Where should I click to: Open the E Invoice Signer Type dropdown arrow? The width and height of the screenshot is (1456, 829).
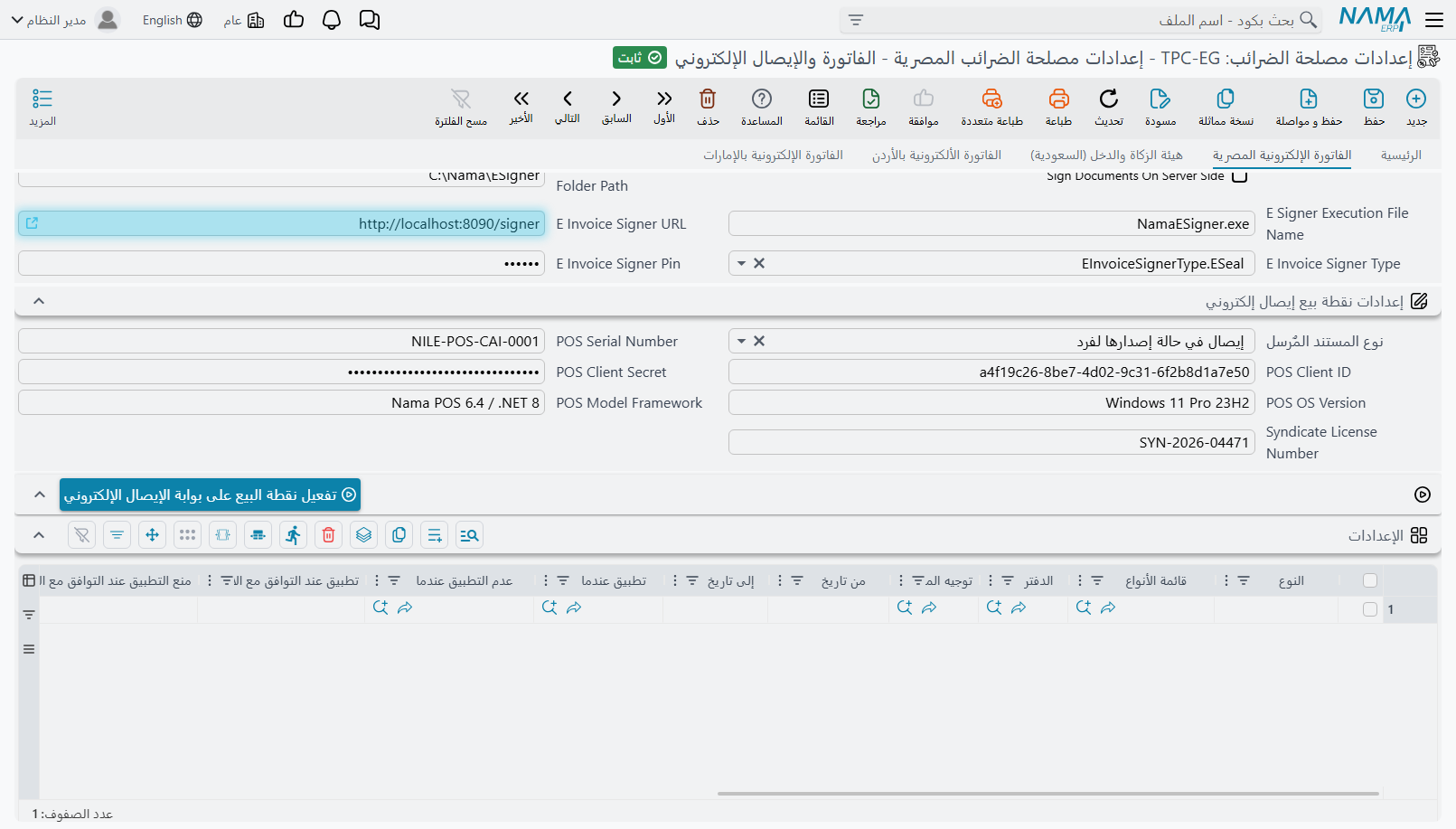pyautogui.click(x=741, y=263)
